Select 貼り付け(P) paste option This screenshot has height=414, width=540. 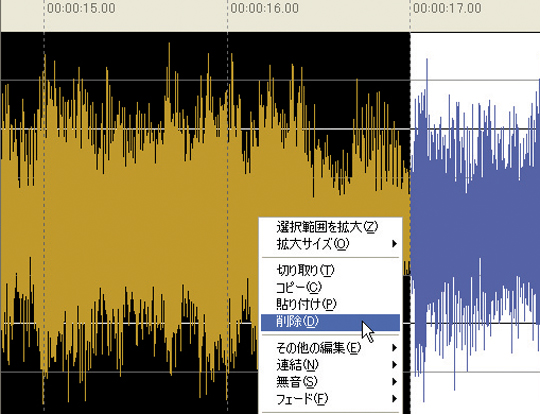[x=330, y=304]
